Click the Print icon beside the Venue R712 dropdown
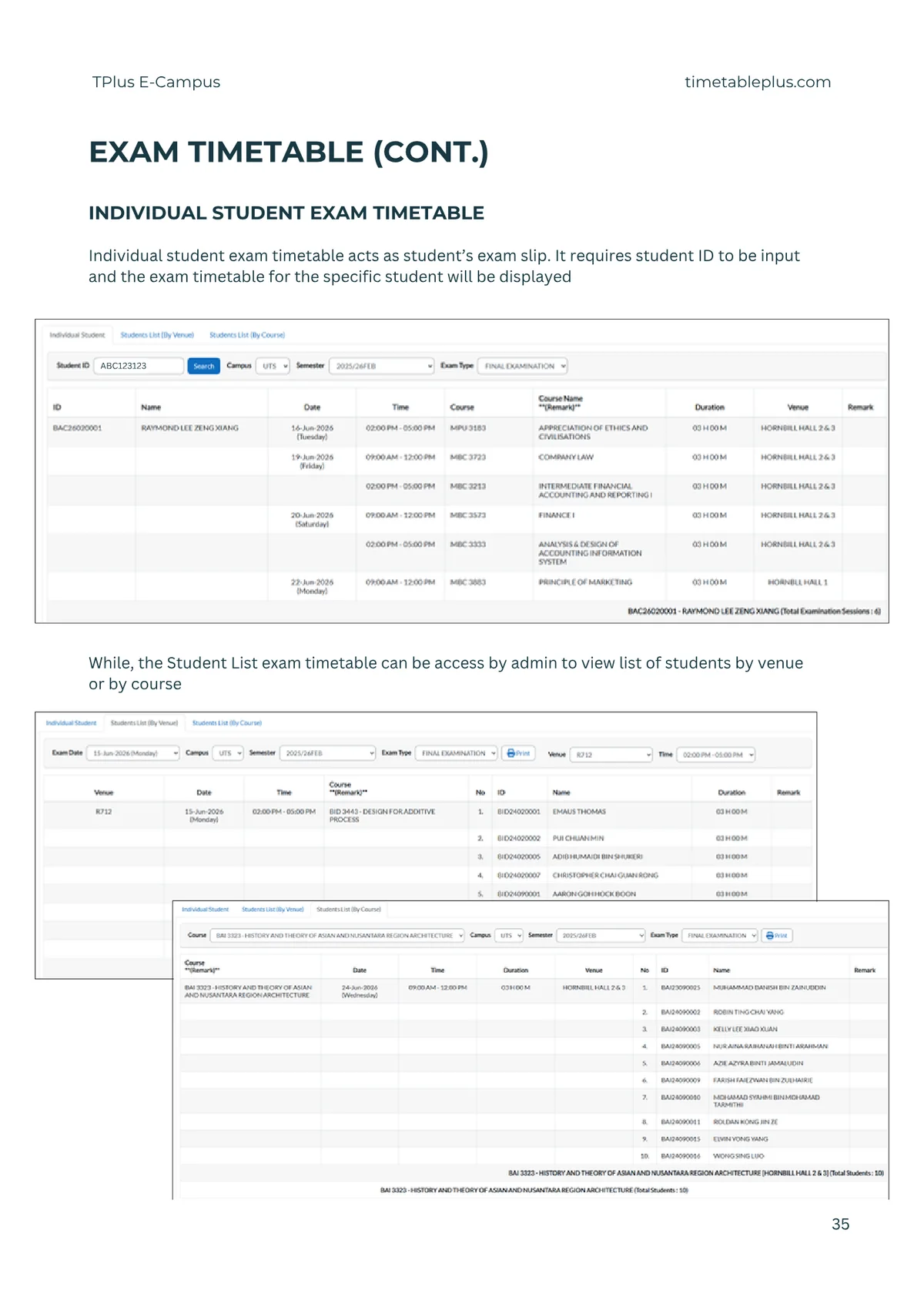The height and width of the screenshot is (1307, 924). click(x=519, y=753)
